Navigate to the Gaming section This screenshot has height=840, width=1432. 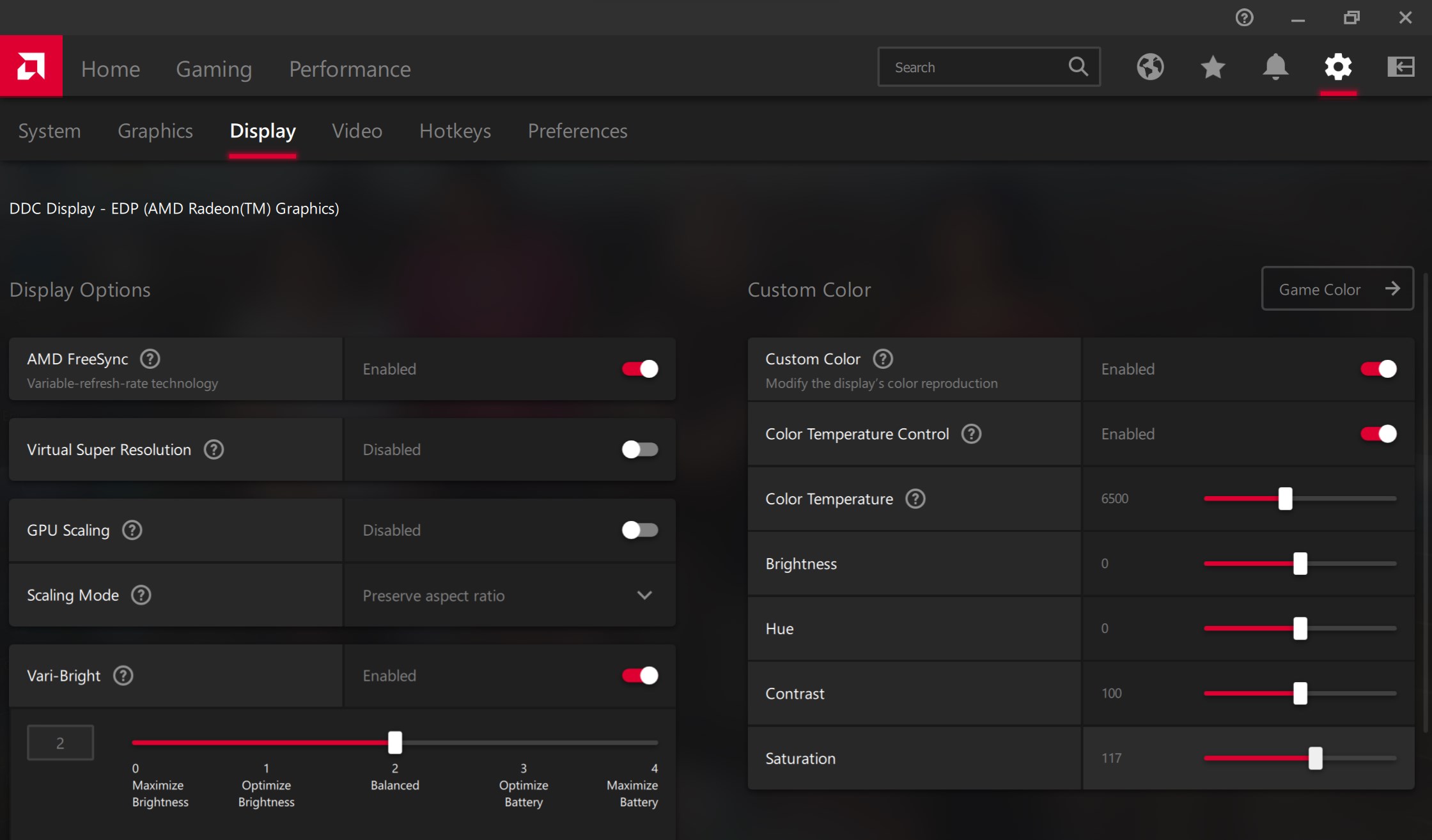[214, 68]
